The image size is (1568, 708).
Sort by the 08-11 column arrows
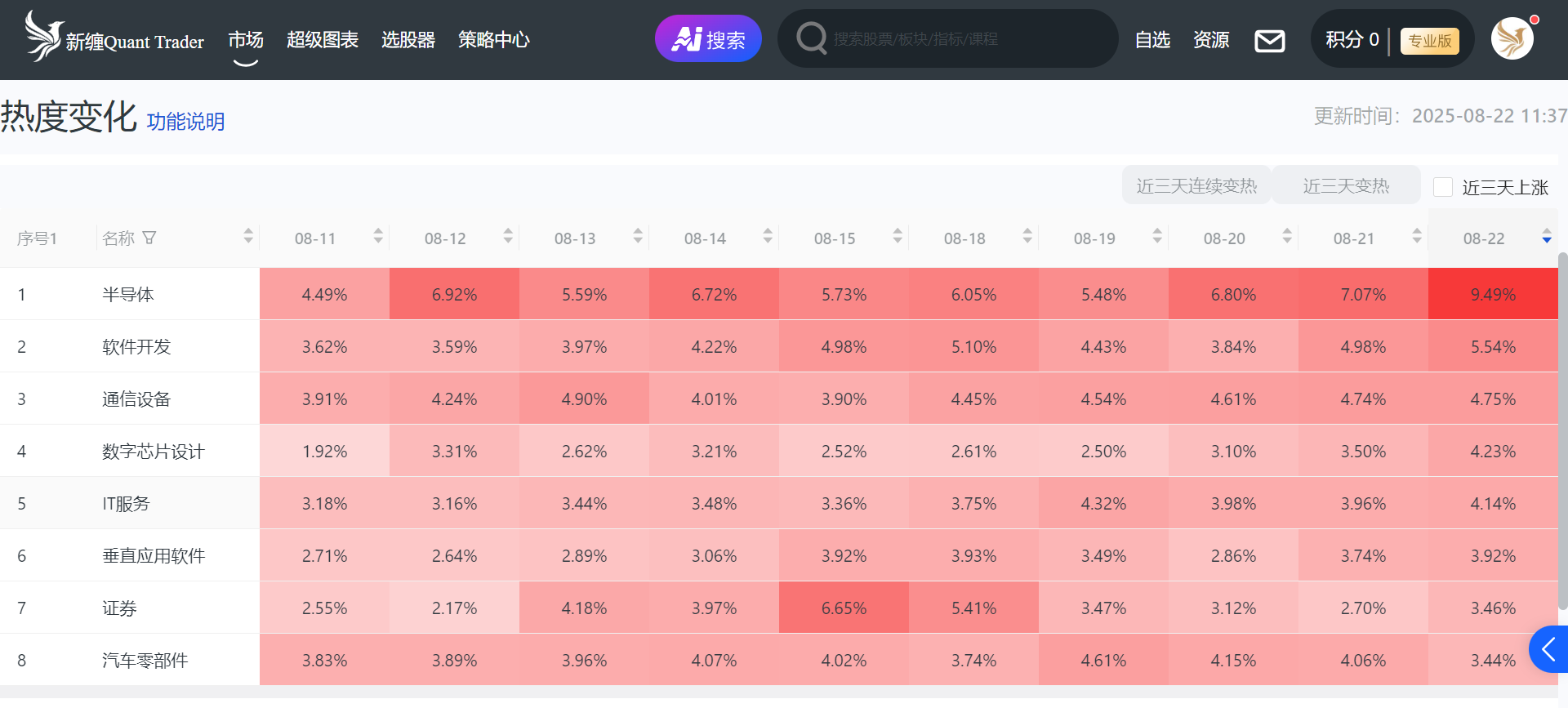pos(378,237)
